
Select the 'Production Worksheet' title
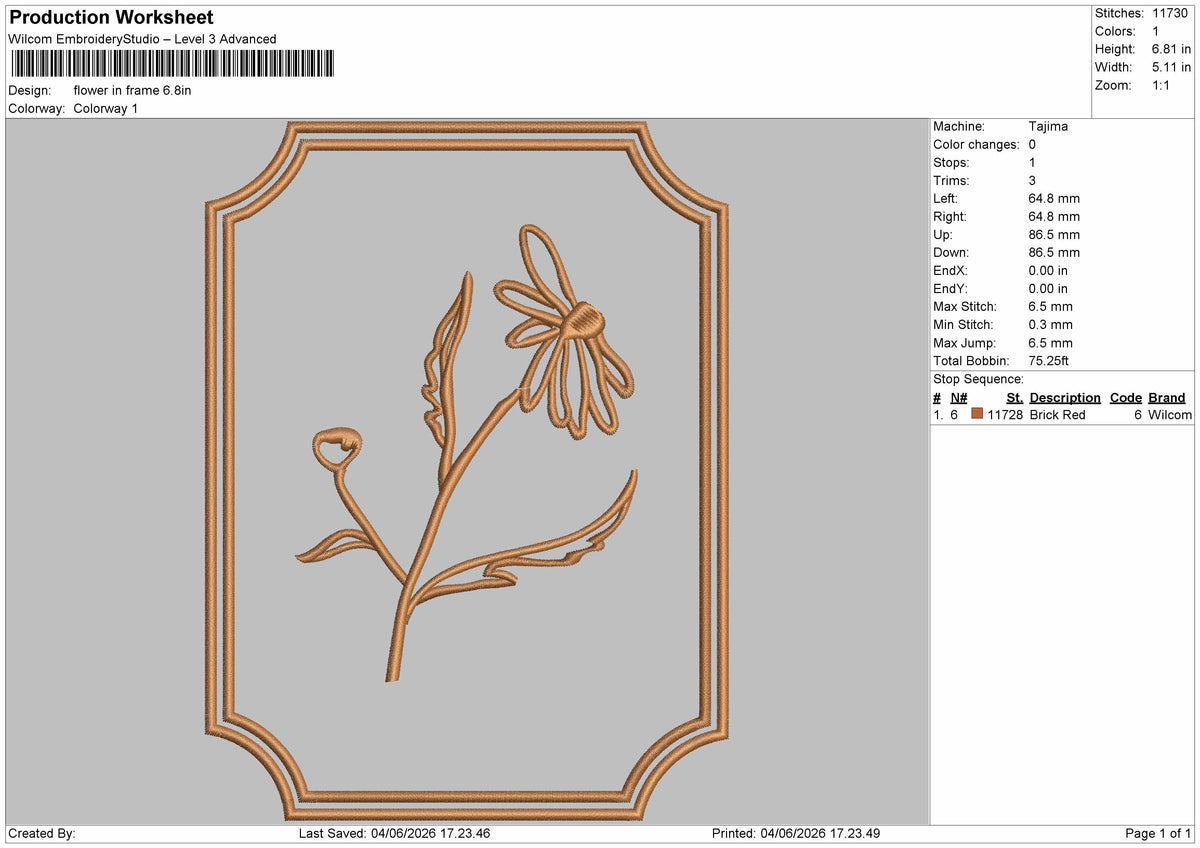111,18
